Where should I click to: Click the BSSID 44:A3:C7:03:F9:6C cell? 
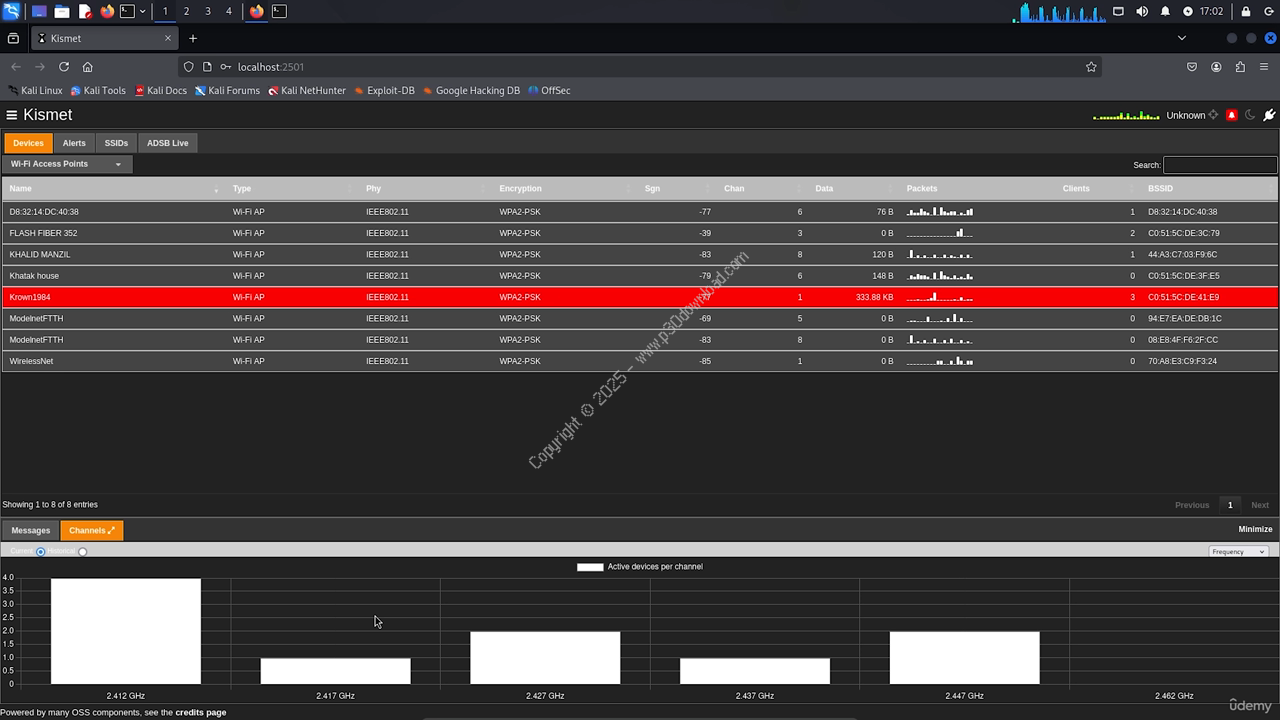1183,254
